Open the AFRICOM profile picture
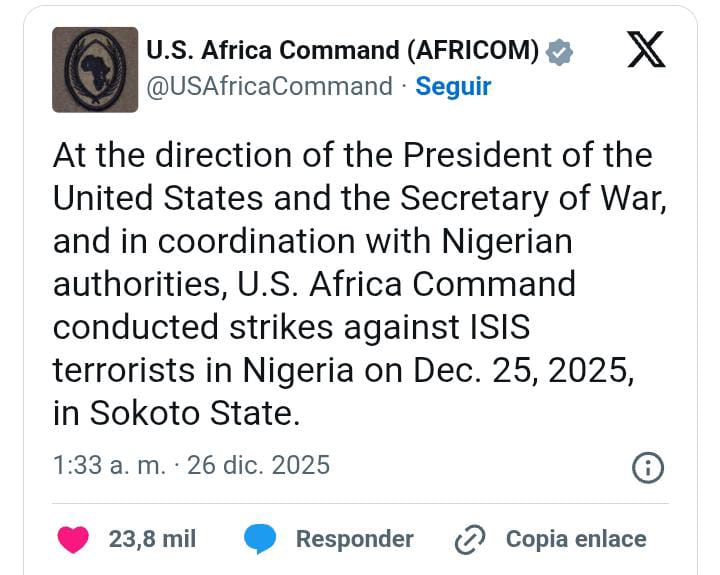This screenshot has width=720, height=575. pos(95,69)
